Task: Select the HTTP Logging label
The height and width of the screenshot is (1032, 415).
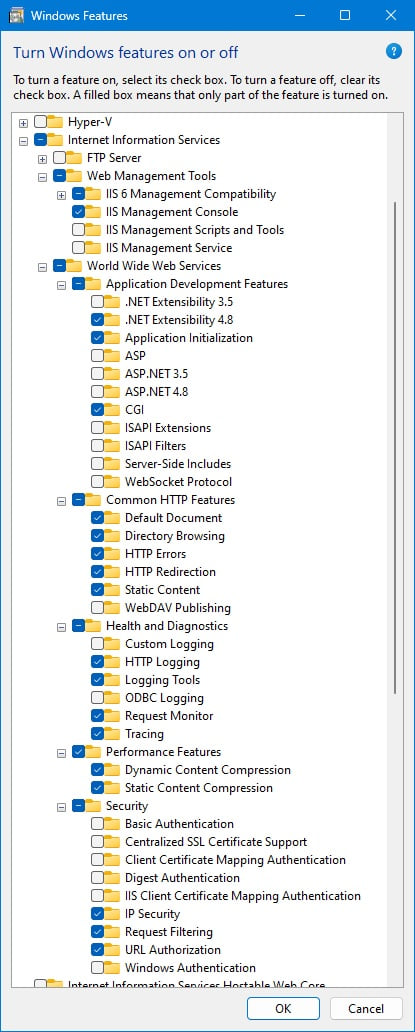Action: [162, 662]
